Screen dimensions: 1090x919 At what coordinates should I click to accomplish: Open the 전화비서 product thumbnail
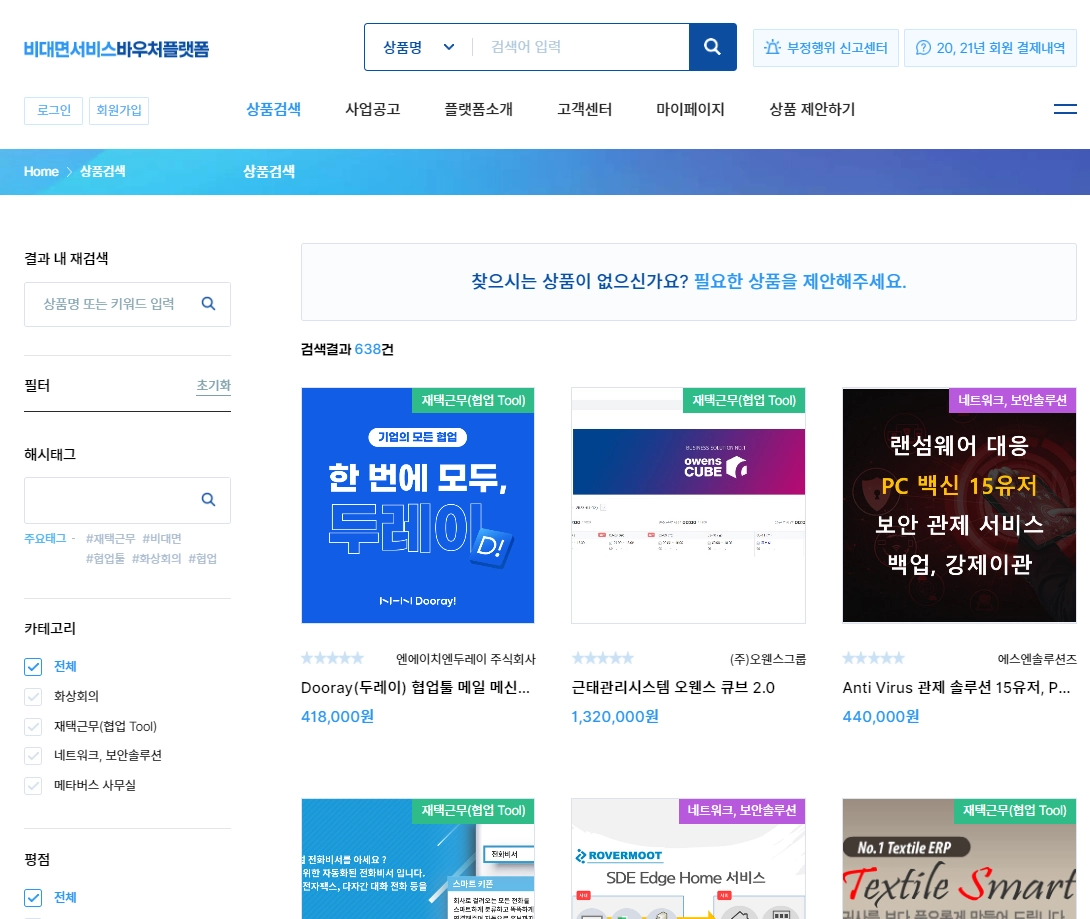pos(418,859)
